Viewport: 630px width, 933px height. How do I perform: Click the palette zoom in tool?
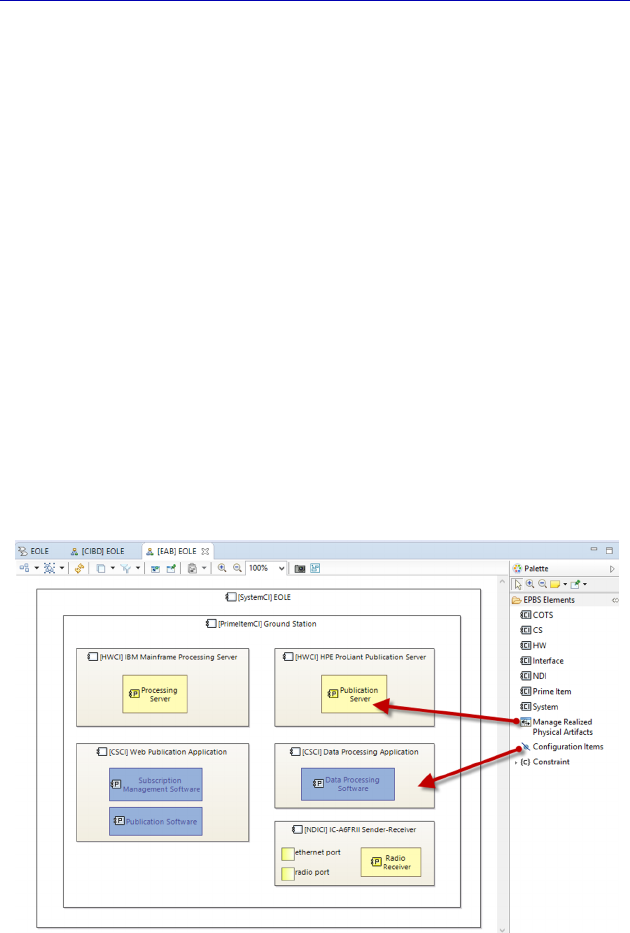pyautogui.click(x=529, y=584)
